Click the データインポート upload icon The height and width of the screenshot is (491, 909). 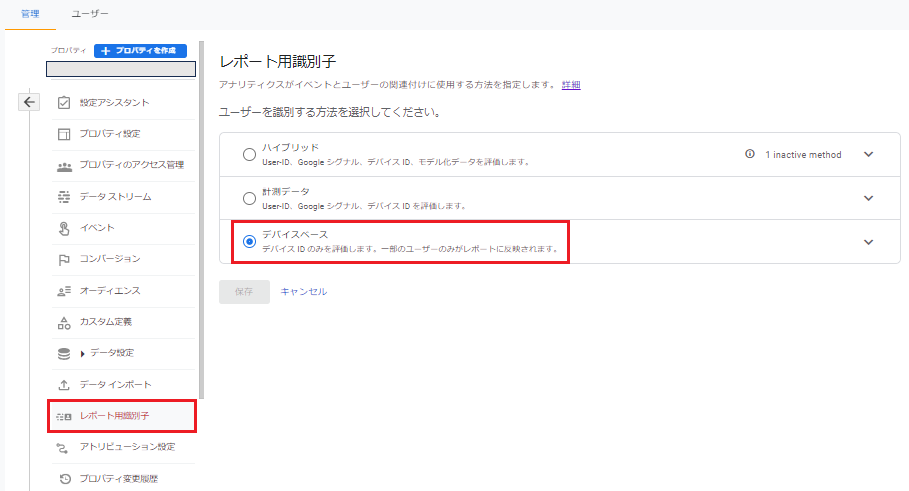coord(64,385)
